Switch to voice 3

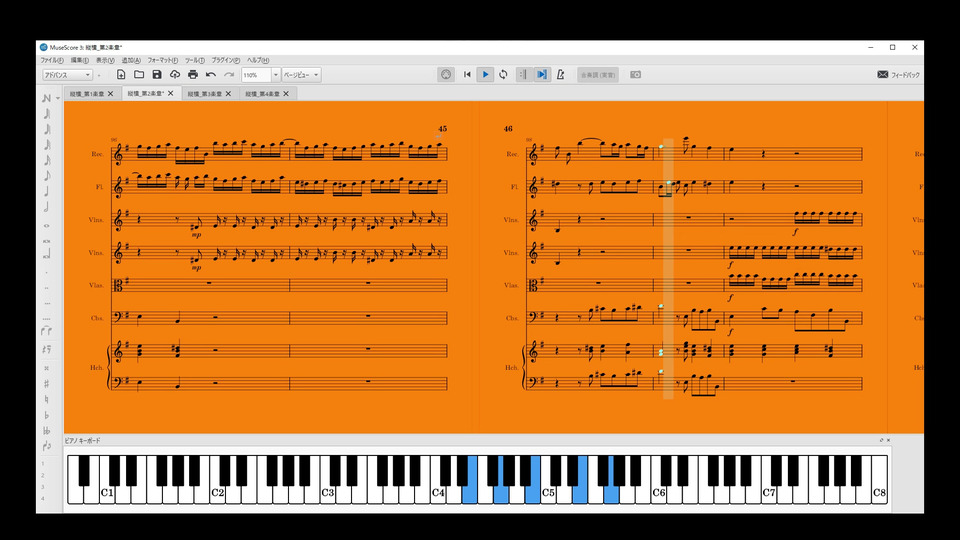[x=43, y=487]
